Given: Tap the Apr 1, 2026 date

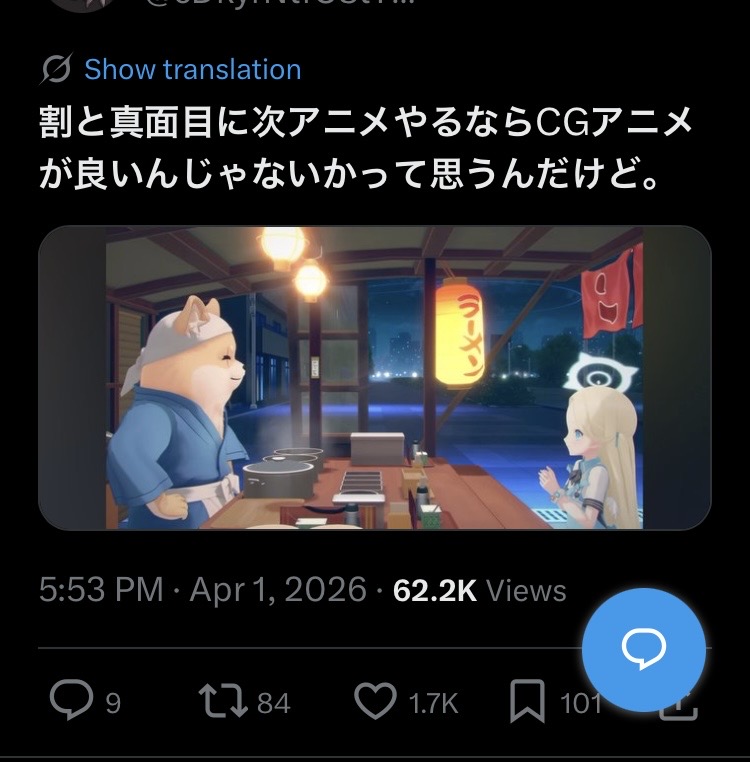Looking at the screenshot, I should (x=278, y=590).
